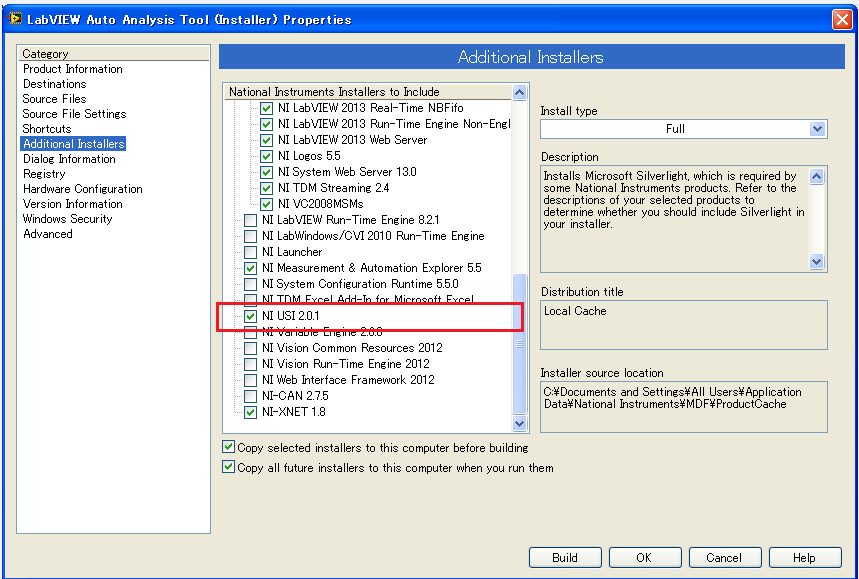859x579 pixels.
Task: Check NI Launcher checkbox
Action: [x=250, y=252]
